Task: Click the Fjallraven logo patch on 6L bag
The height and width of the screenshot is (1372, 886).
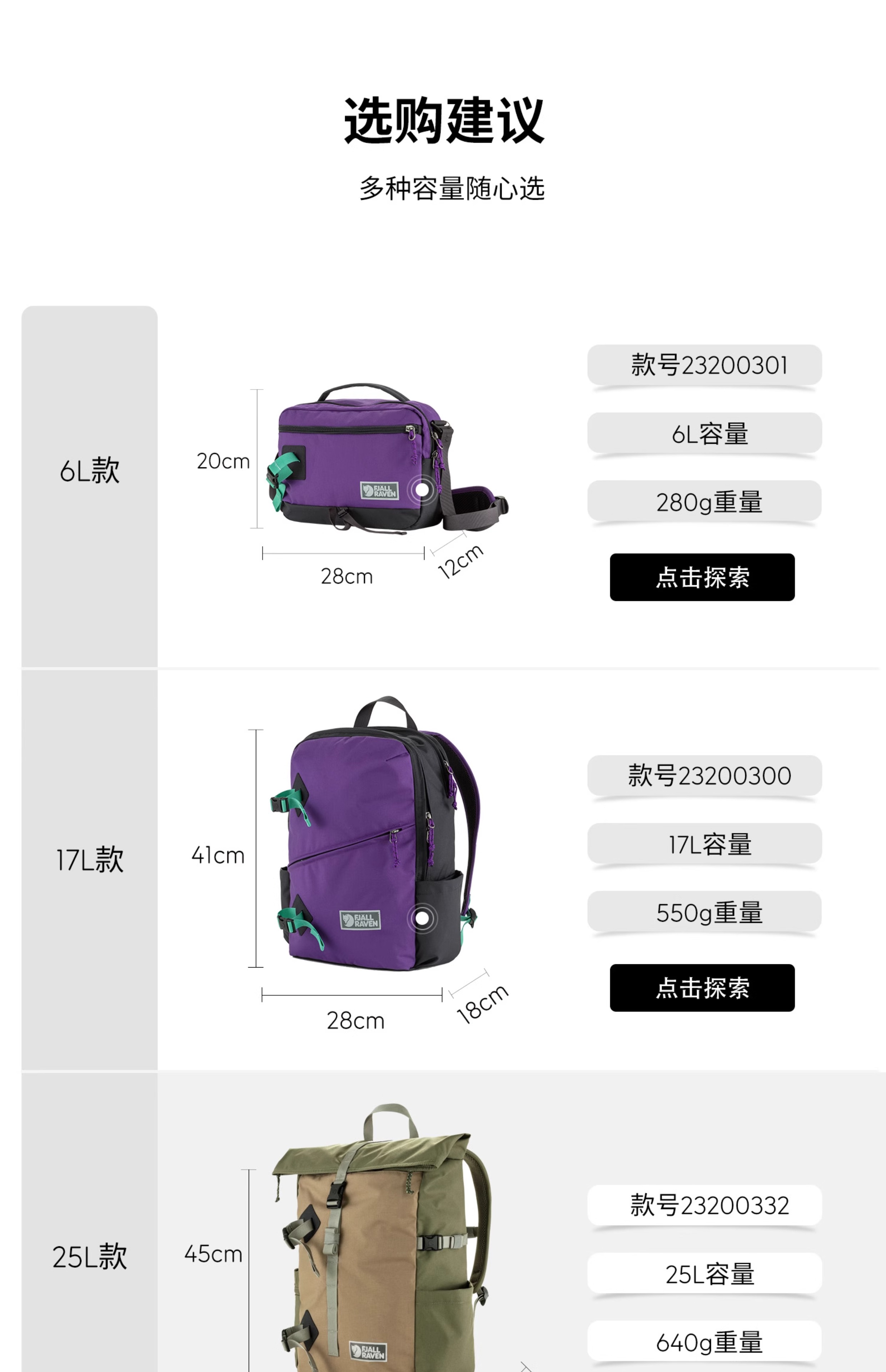Action: [x=379, y=491]
